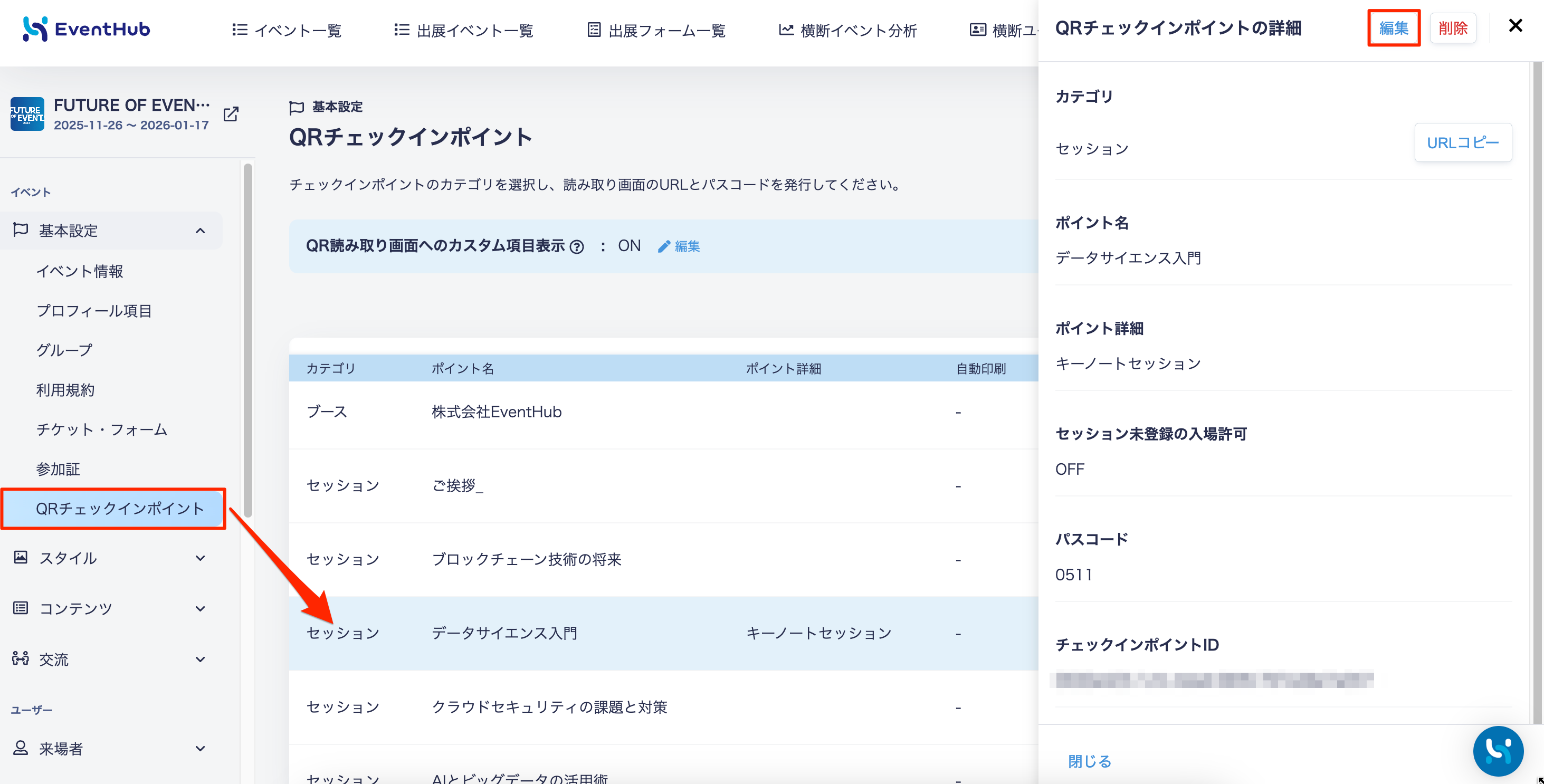Select プロフィール項目 in the sidebar
Viewport: 1544px width, 784px height.
point(94,311)
